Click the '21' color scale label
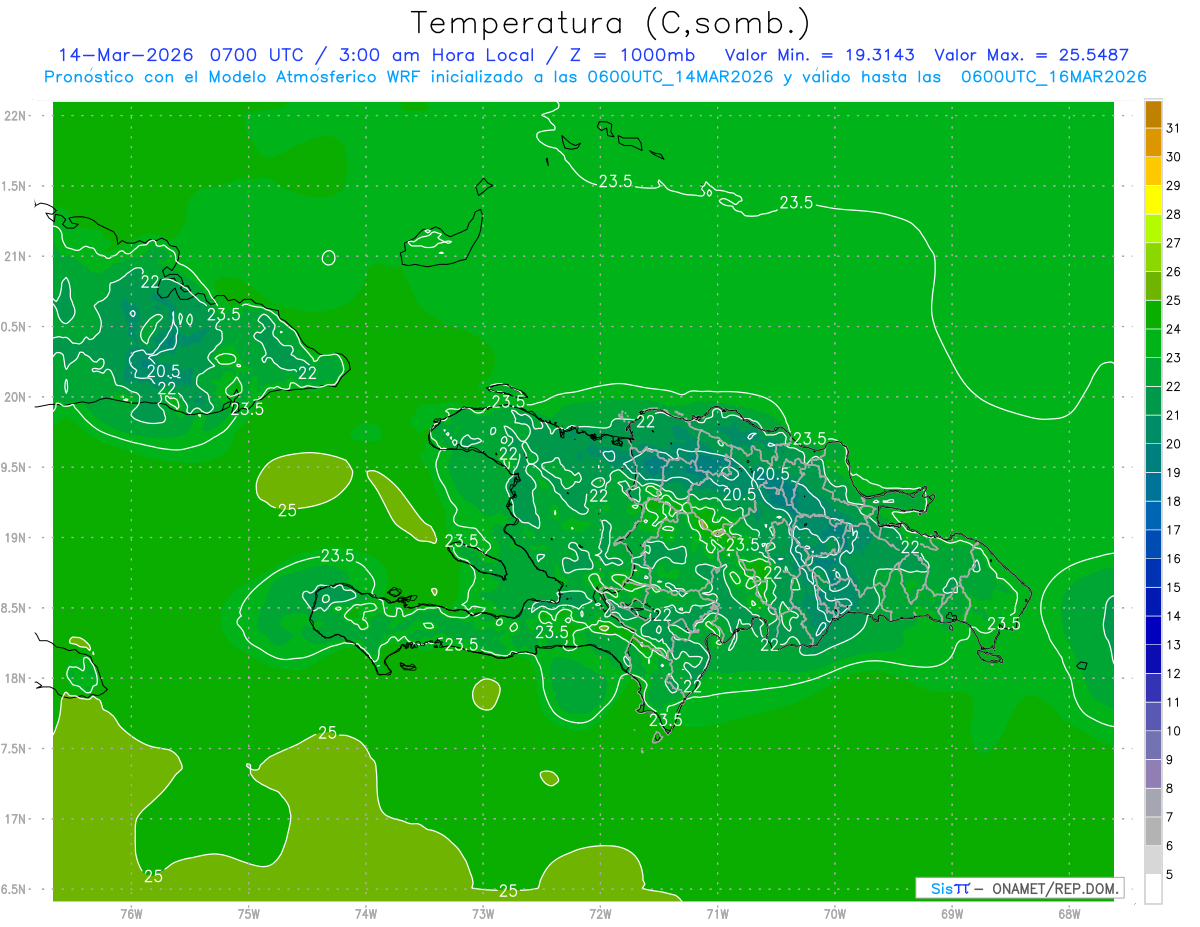 click(1174, 415)
